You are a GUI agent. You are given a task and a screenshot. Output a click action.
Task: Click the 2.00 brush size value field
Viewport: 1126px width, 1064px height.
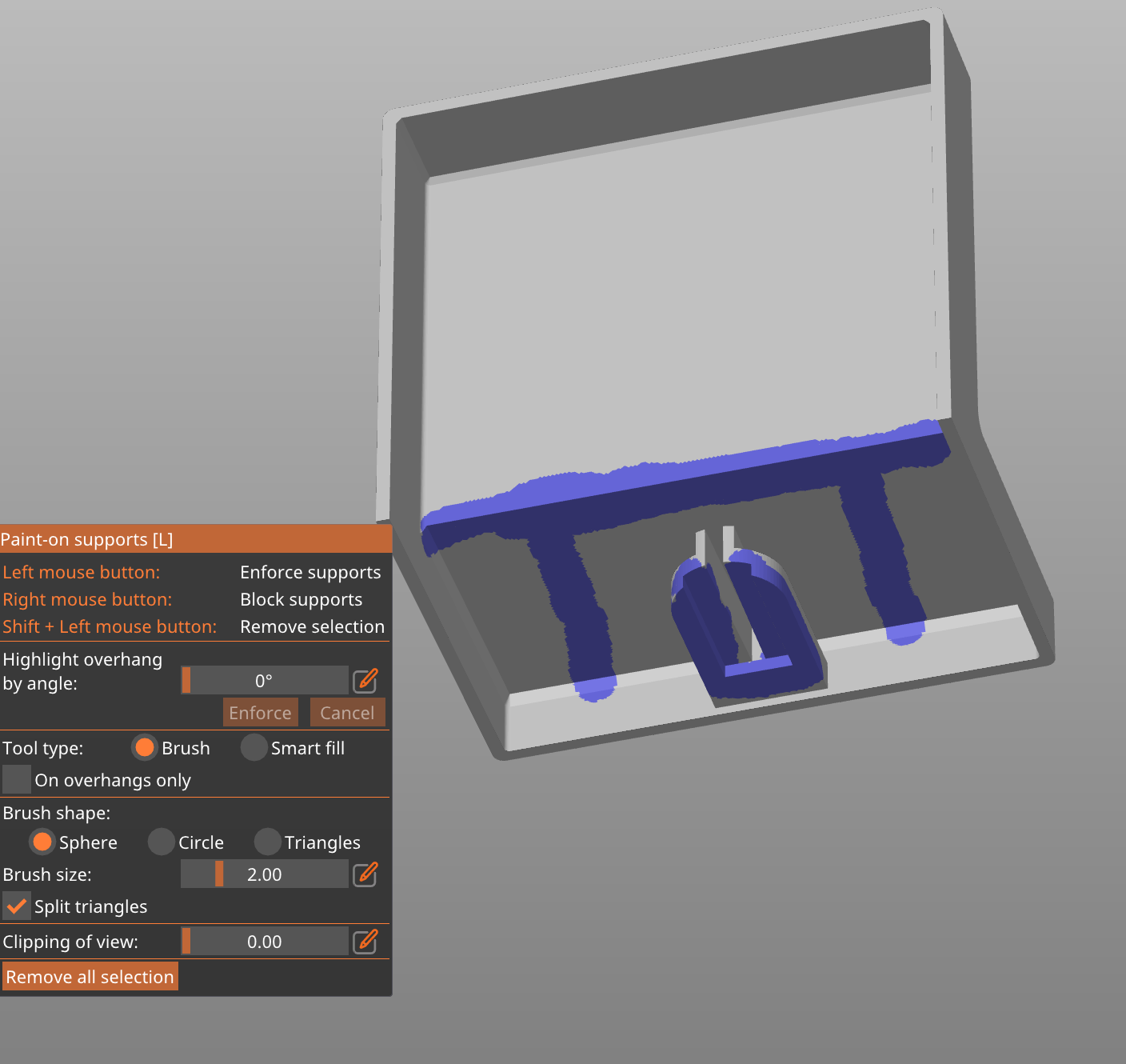(264, 874)
